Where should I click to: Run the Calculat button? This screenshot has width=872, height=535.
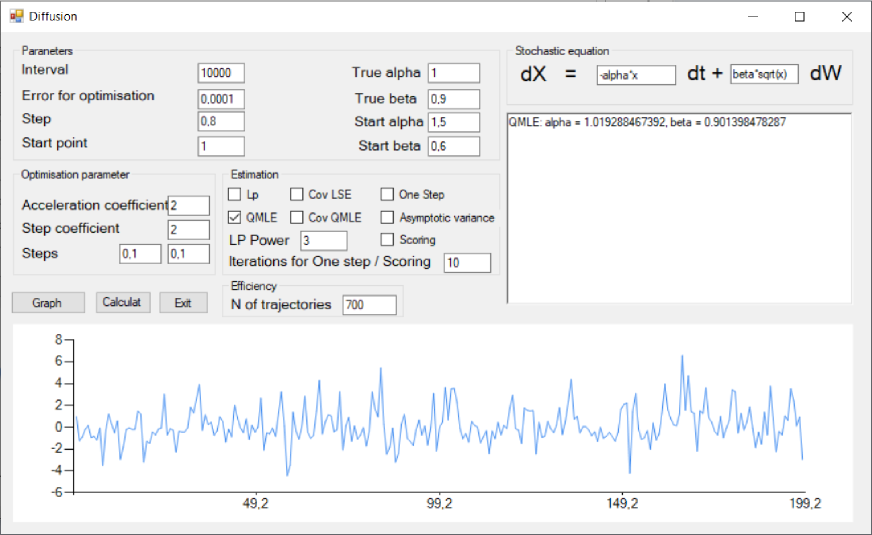click(123, 302)
